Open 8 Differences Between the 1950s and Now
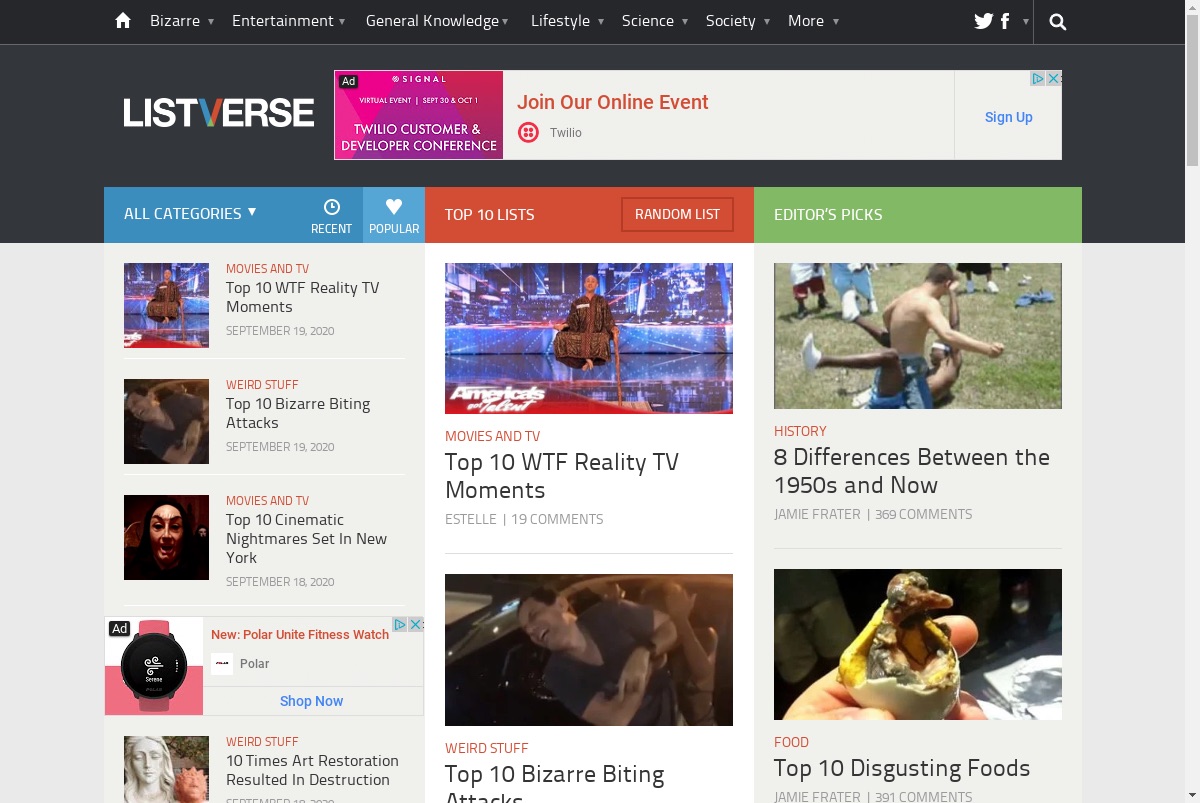 coord(912,471)
